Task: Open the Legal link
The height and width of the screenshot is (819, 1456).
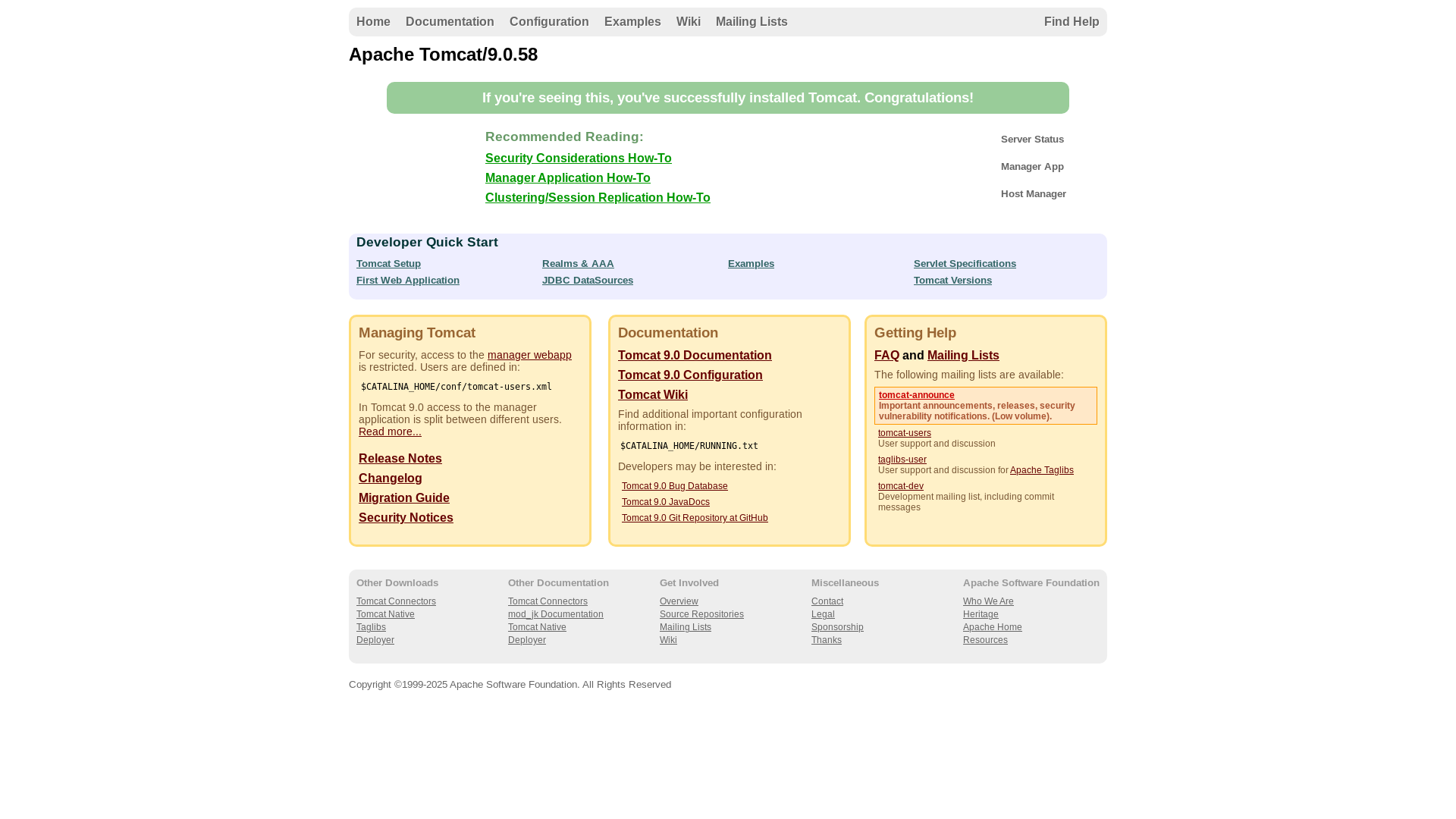Action: pos(823,614)
